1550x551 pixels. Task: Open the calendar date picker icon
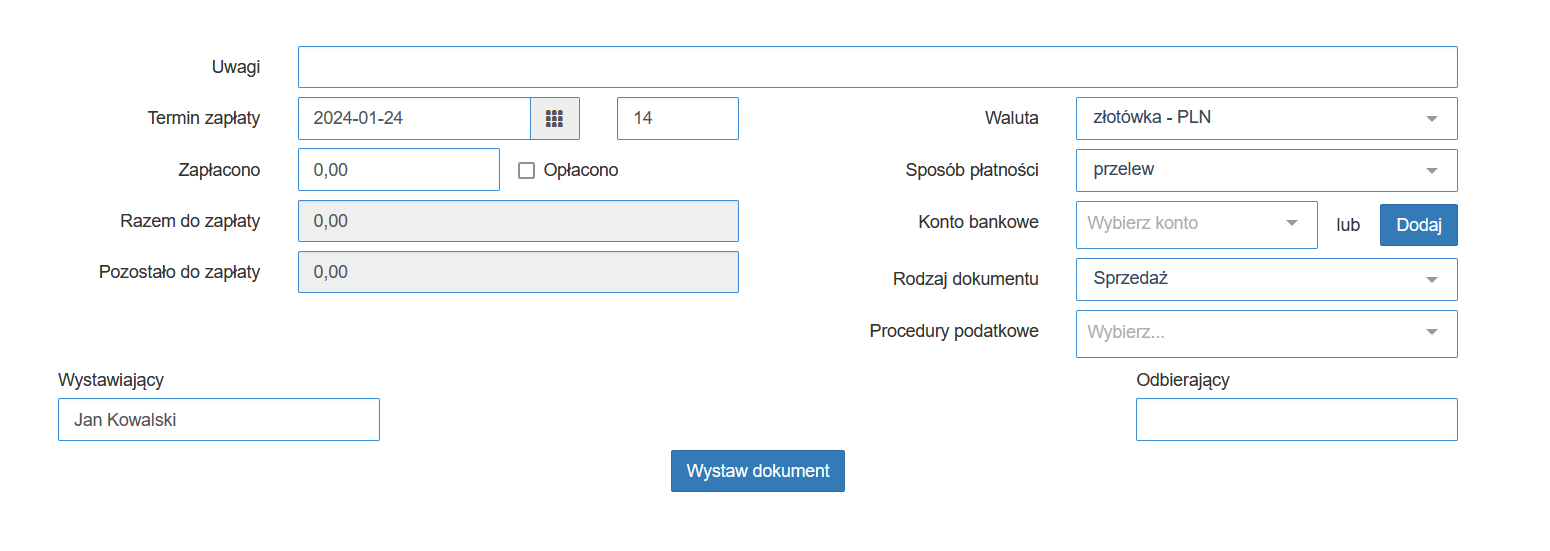(555, 118)
